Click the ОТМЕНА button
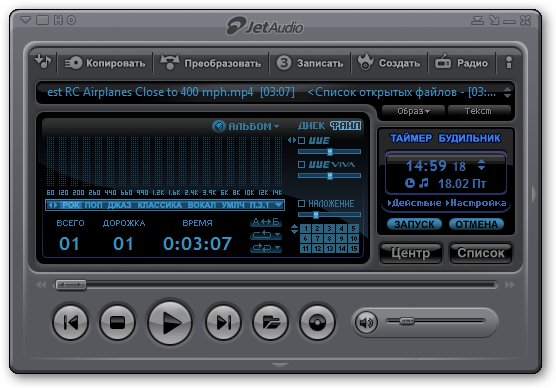This screenshot has height=388, width=556. point(476,224)
